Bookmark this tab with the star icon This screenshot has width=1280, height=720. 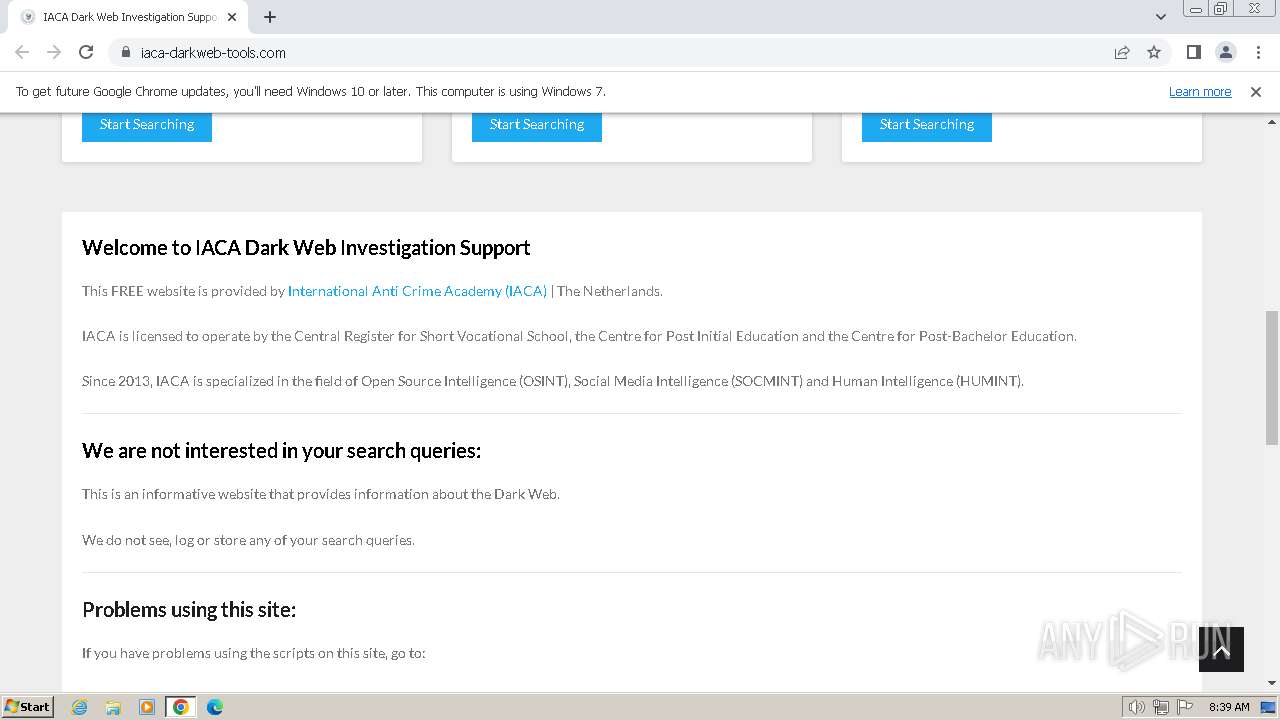1154,52
